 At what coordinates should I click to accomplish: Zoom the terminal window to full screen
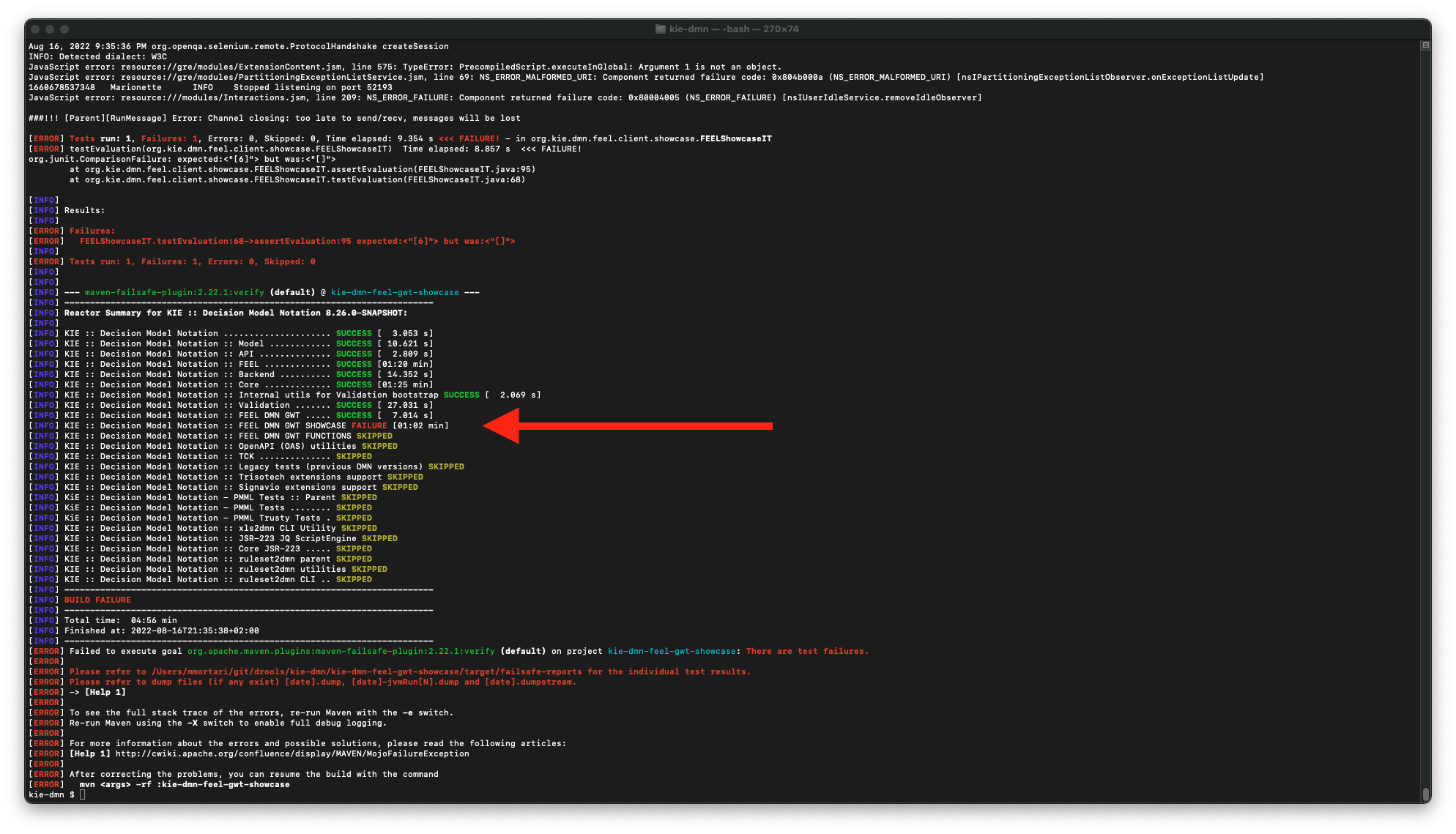pos(64,29)
